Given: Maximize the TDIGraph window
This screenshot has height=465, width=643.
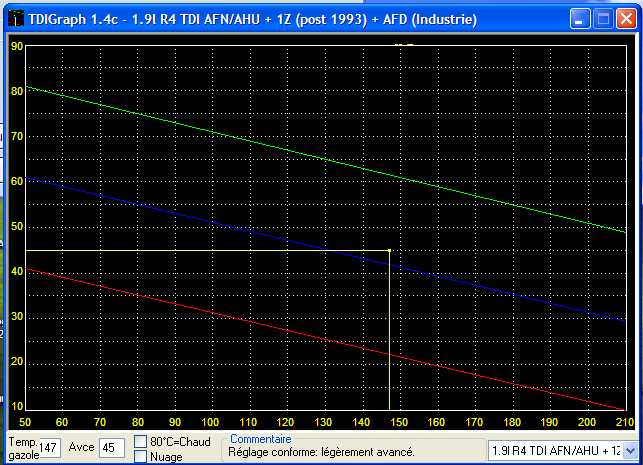Looking at the screenshot, I should (x=603, y=19).
